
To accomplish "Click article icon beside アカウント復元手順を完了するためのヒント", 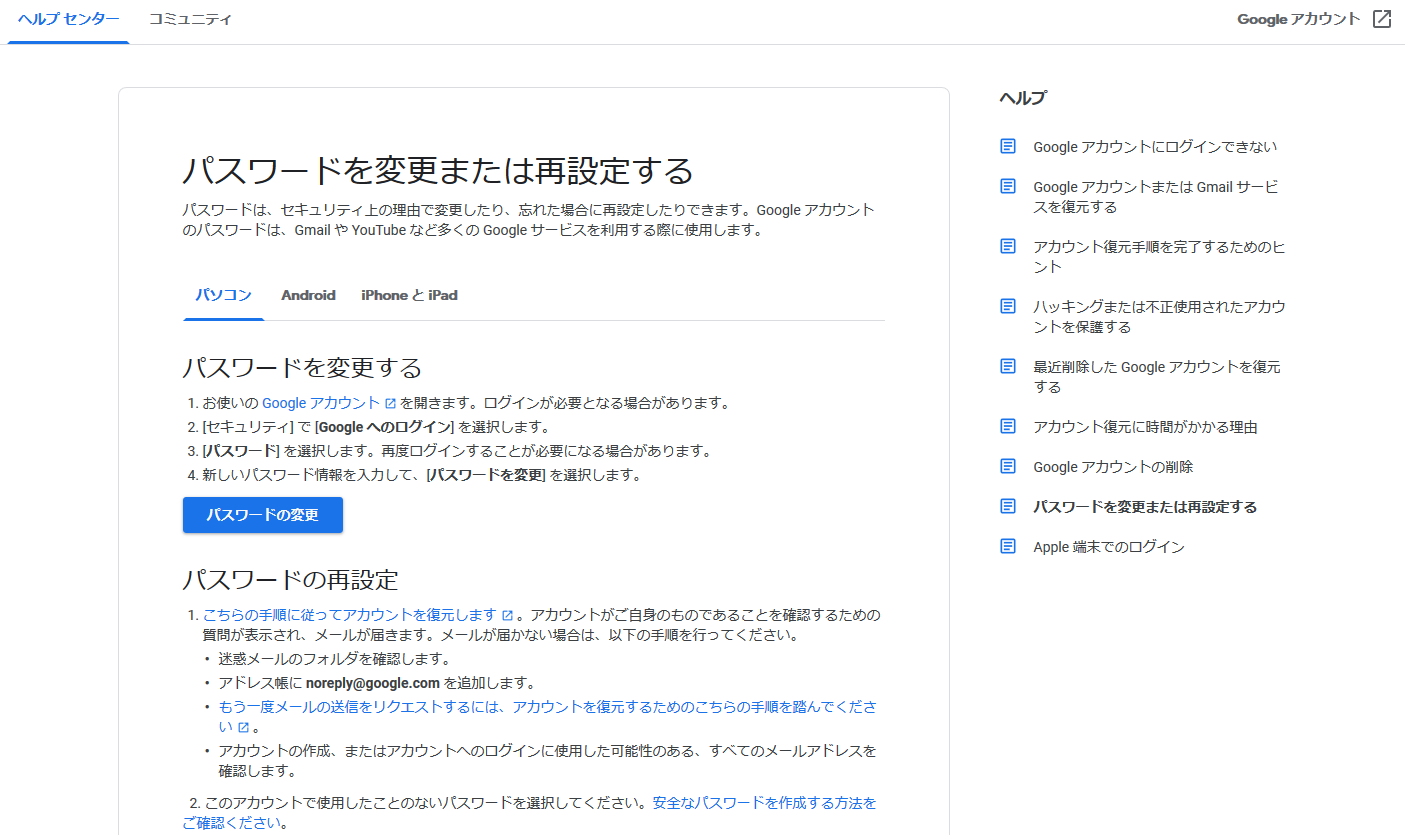I will 1008,246.
